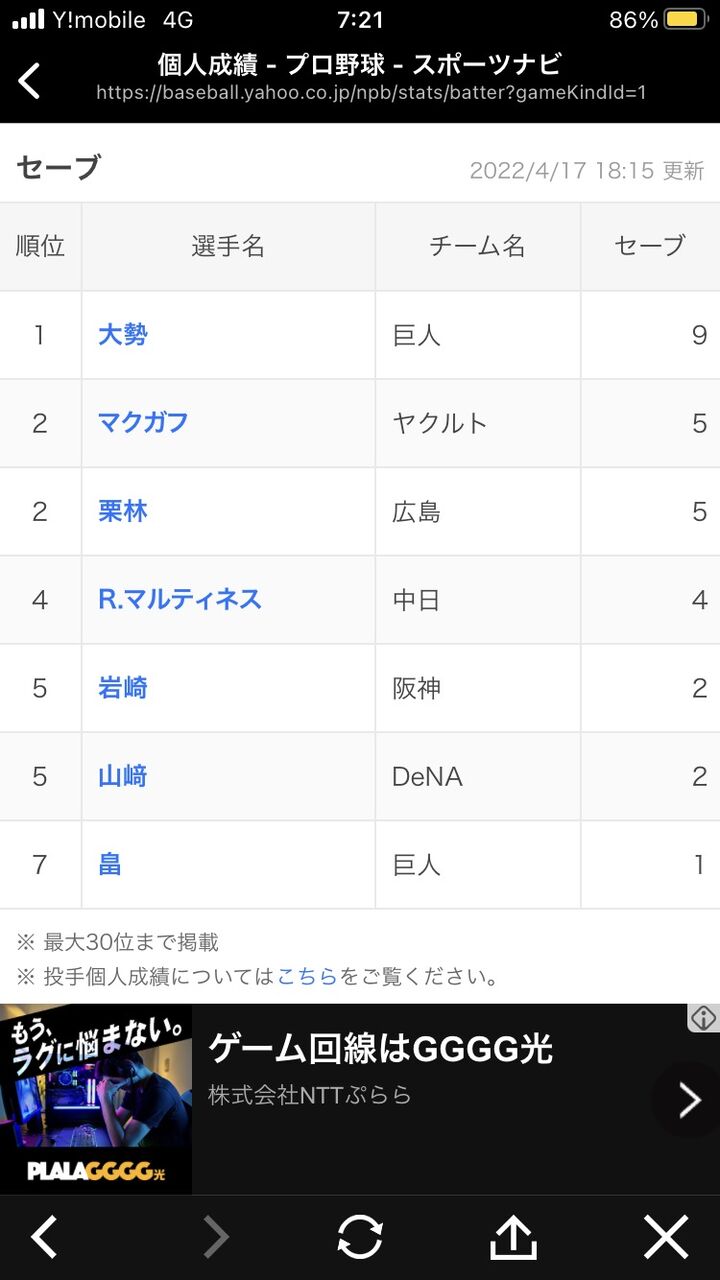Open player 山﨑 profile link
720x1280 pixels.
122,775
